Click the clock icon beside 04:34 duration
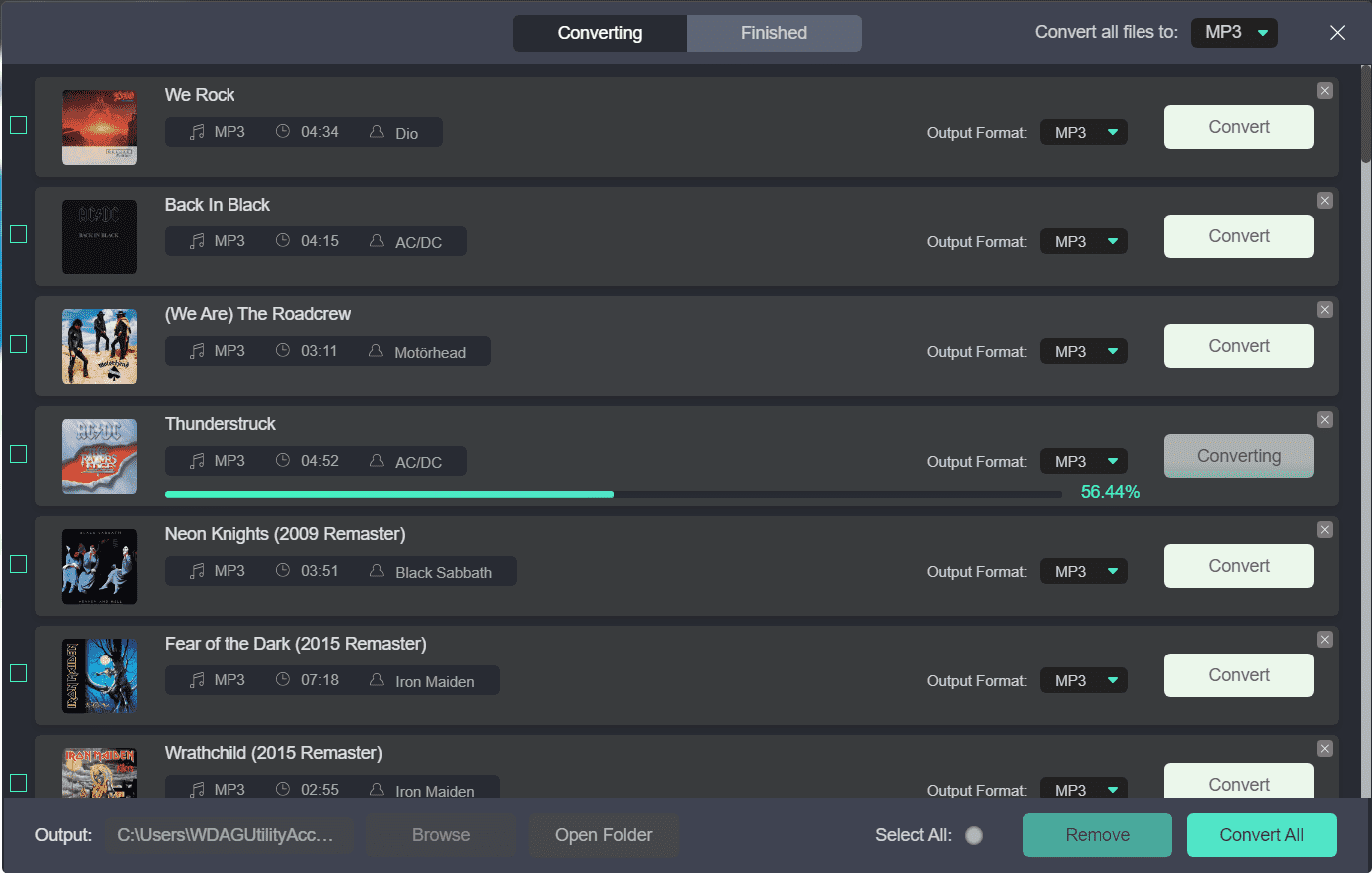The height and width of the screenshot is (873, 1372). (283, 132)
